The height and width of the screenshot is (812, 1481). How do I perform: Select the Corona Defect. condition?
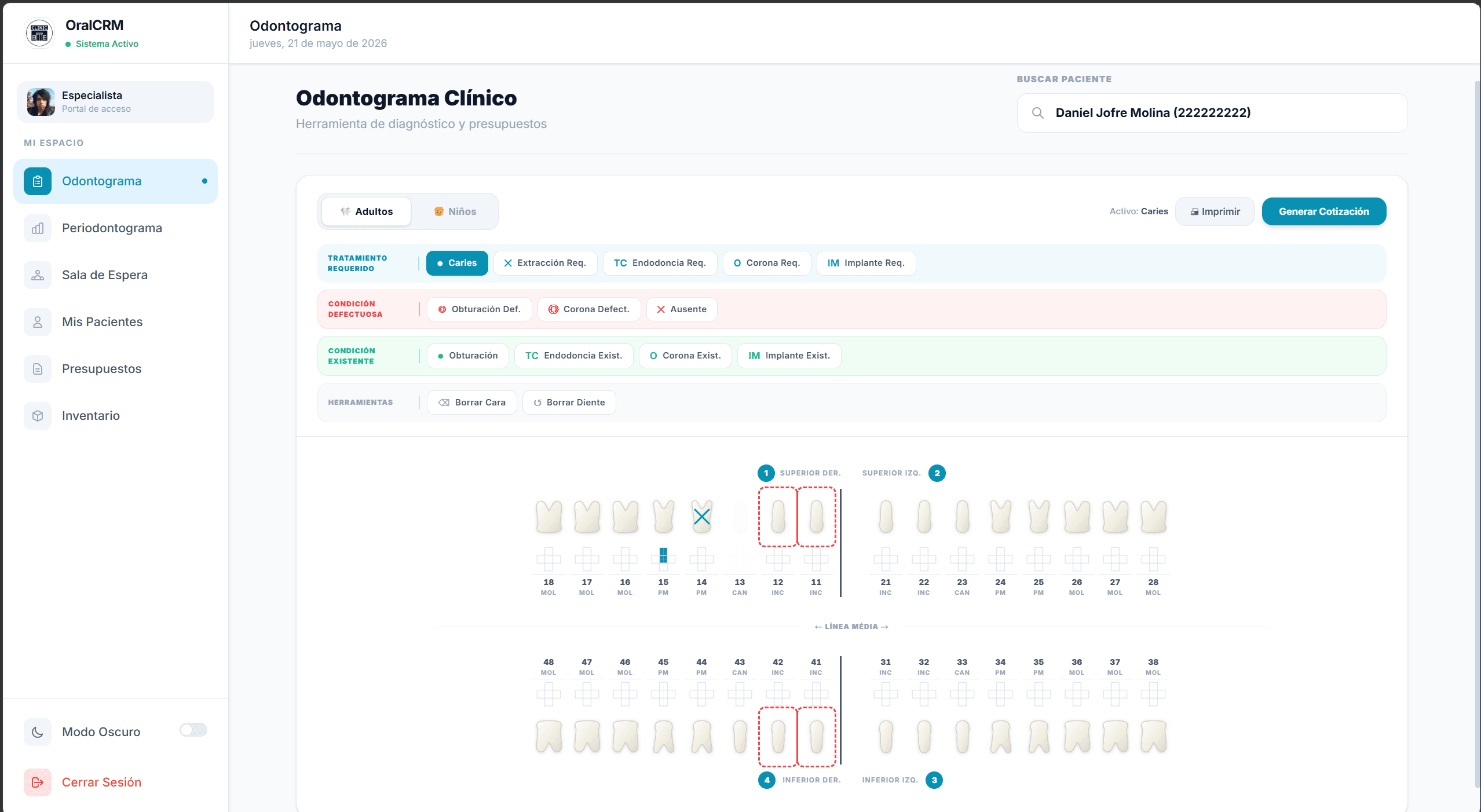589,309
